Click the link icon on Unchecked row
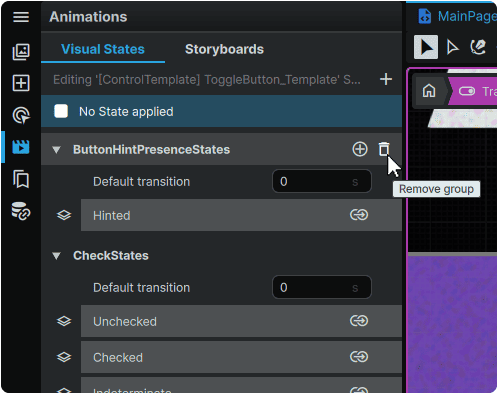 click(359, 321)
